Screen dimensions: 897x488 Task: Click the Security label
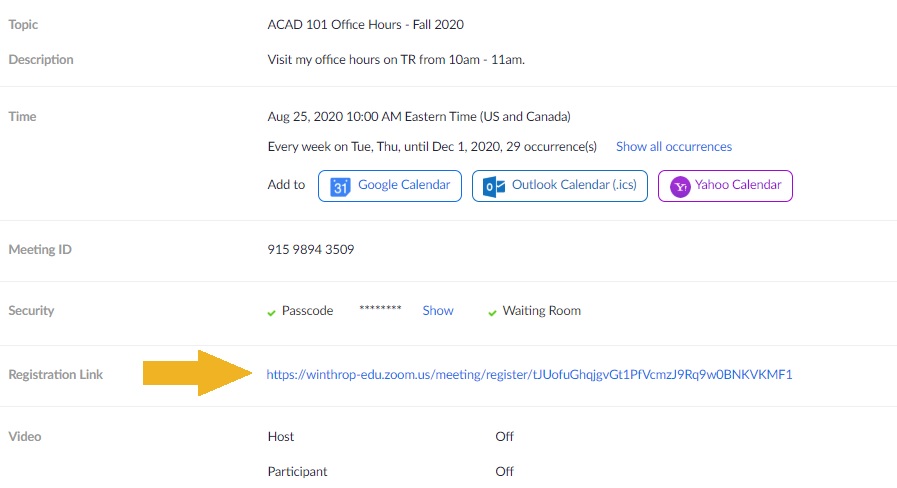click(x=31, y=310)
